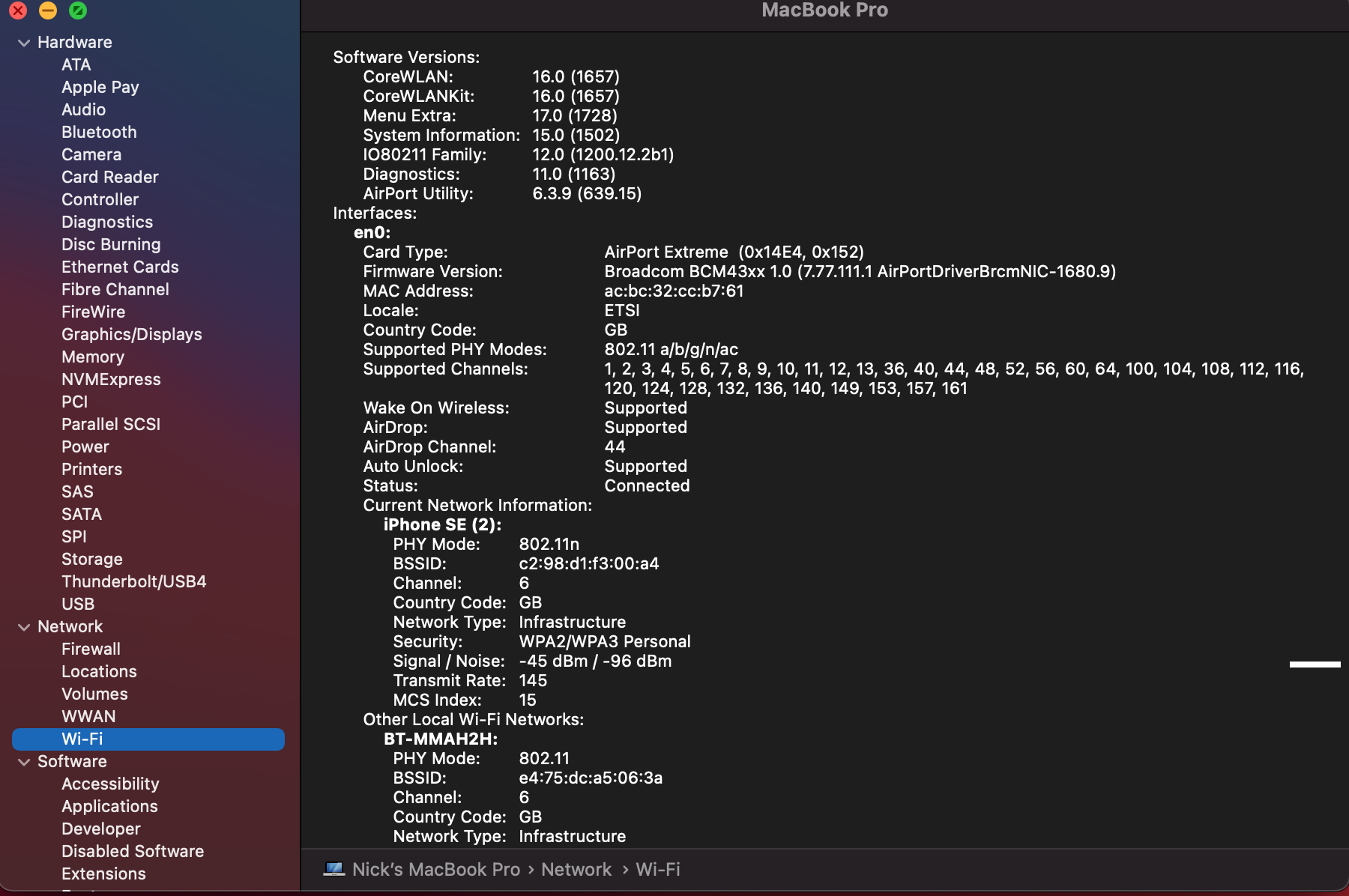Click the Broadcom BCM43xx firmware version text

860,272
